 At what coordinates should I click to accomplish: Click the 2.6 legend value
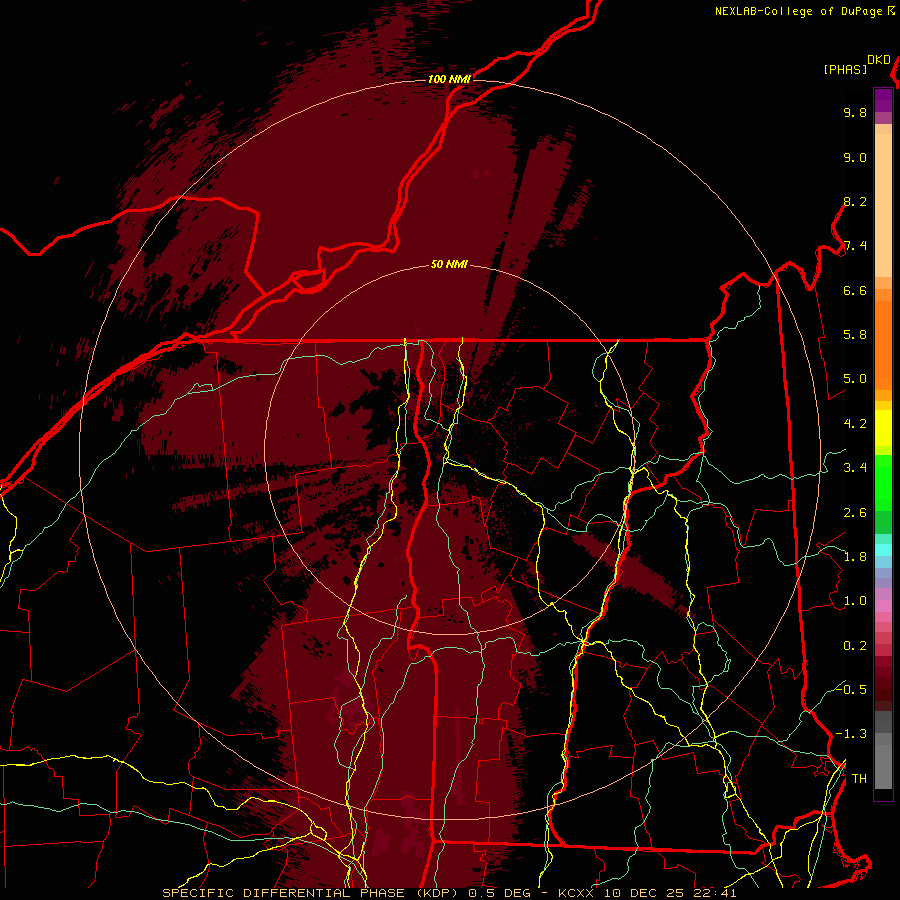(x=855, y=513)
